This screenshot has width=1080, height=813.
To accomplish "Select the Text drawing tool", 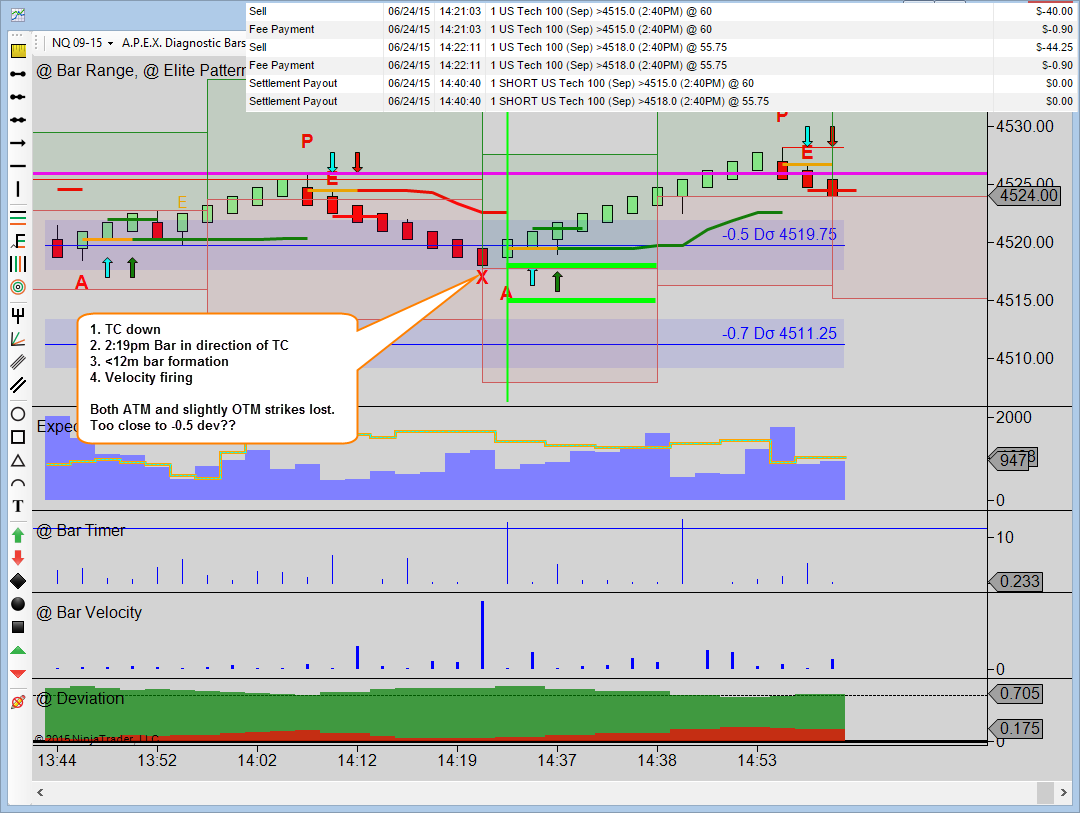I will click(x=18, y=506).
